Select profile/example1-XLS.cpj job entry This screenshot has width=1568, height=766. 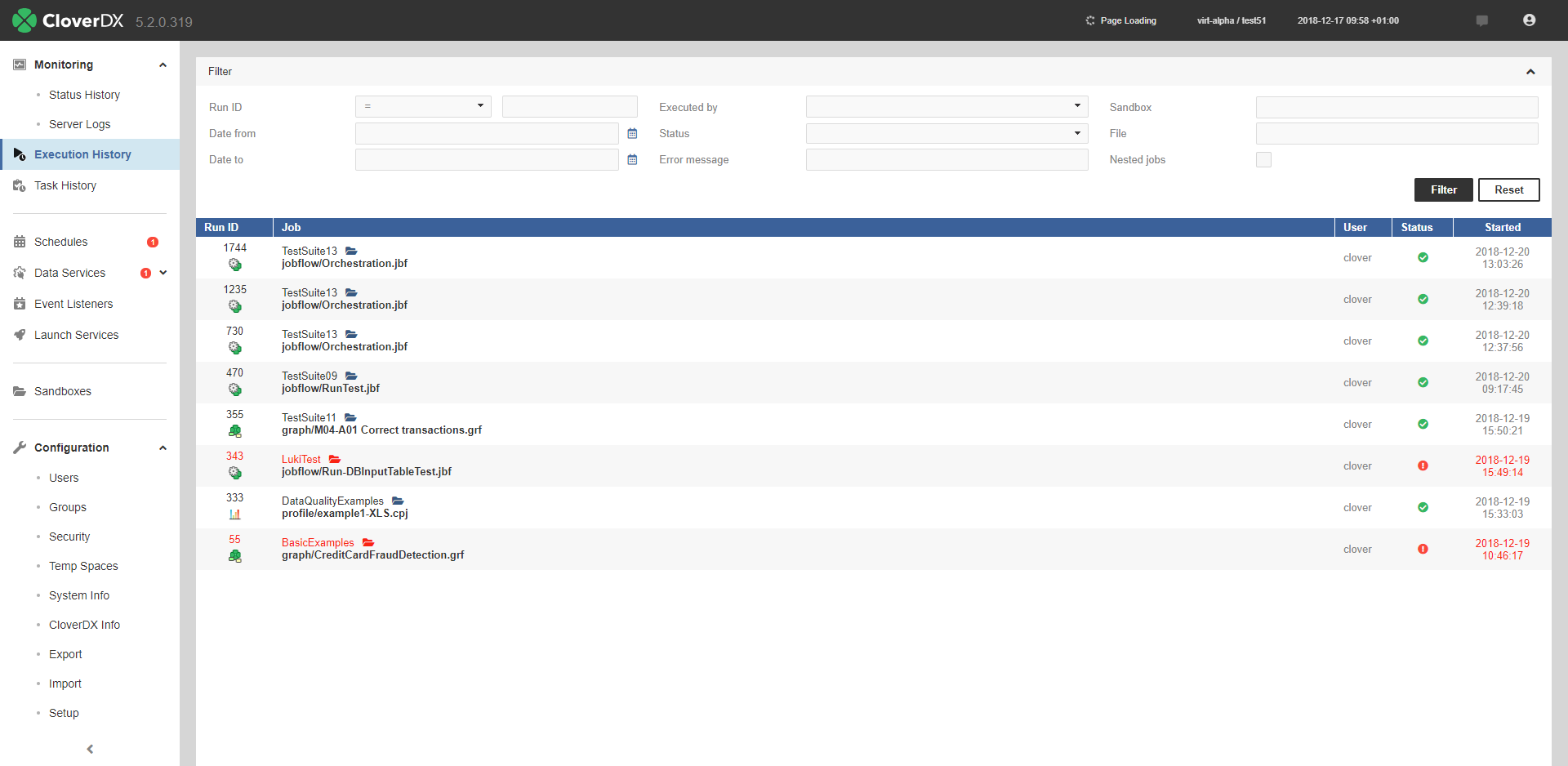tap(345, 513)
